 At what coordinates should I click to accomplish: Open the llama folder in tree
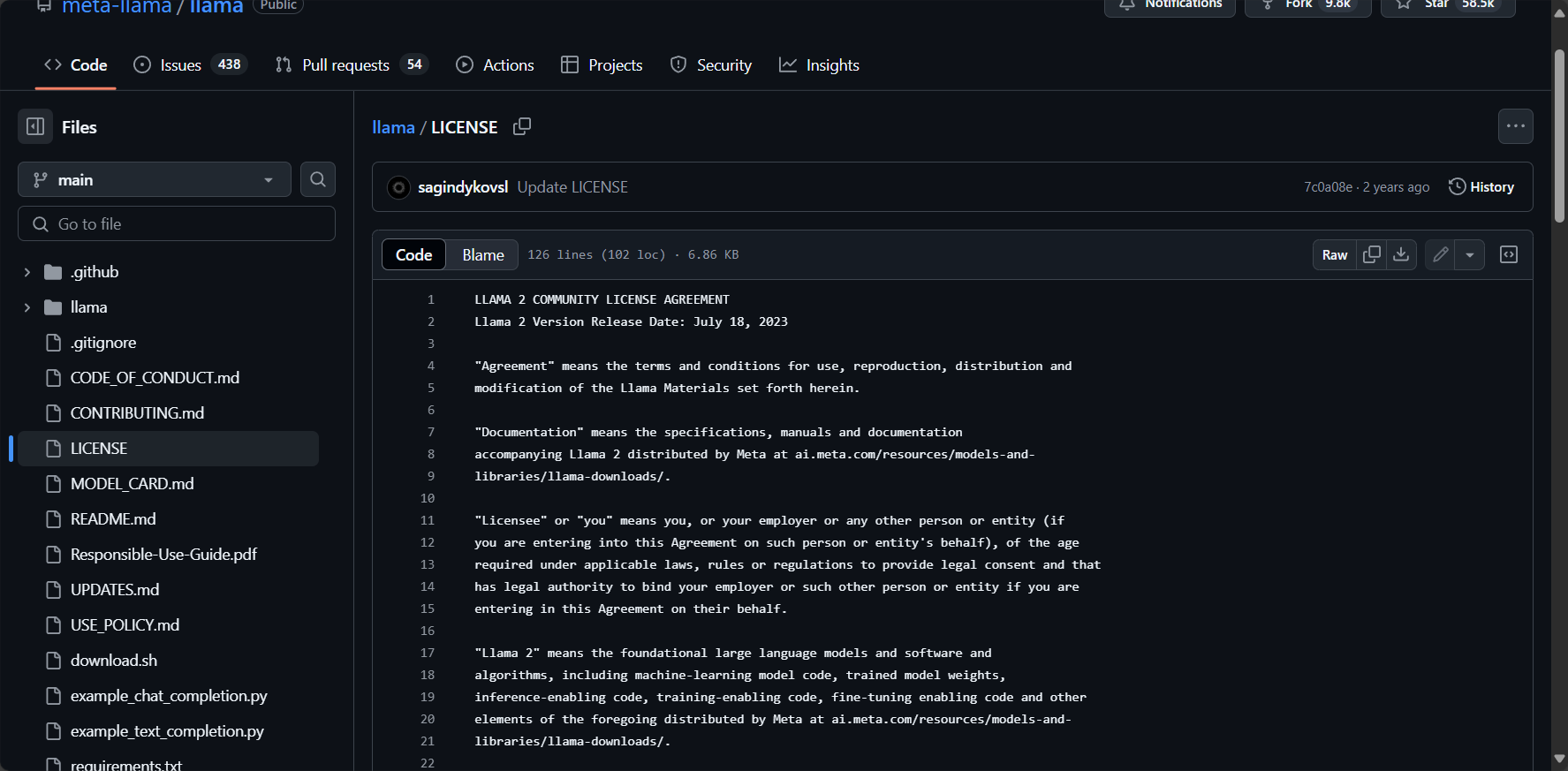[88, 307]
